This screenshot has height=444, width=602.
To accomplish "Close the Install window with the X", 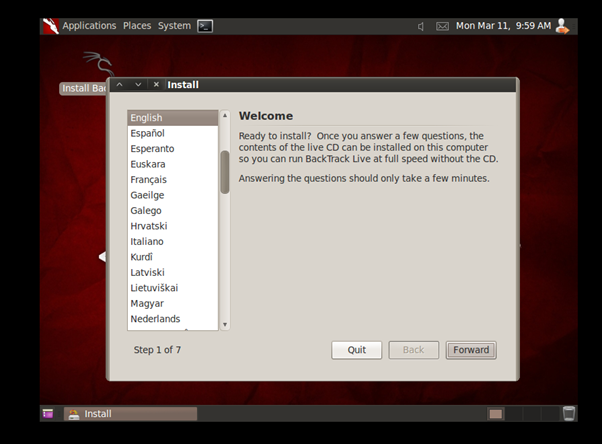I will (156, 84).
